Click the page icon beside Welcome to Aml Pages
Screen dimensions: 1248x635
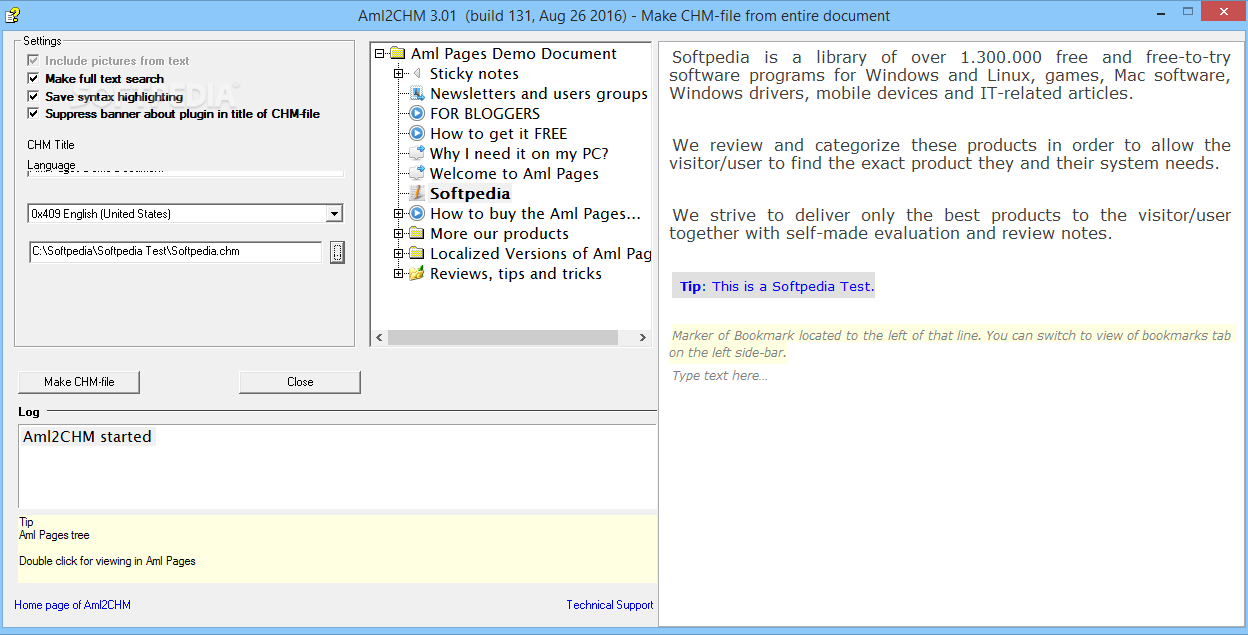point(417,174)
